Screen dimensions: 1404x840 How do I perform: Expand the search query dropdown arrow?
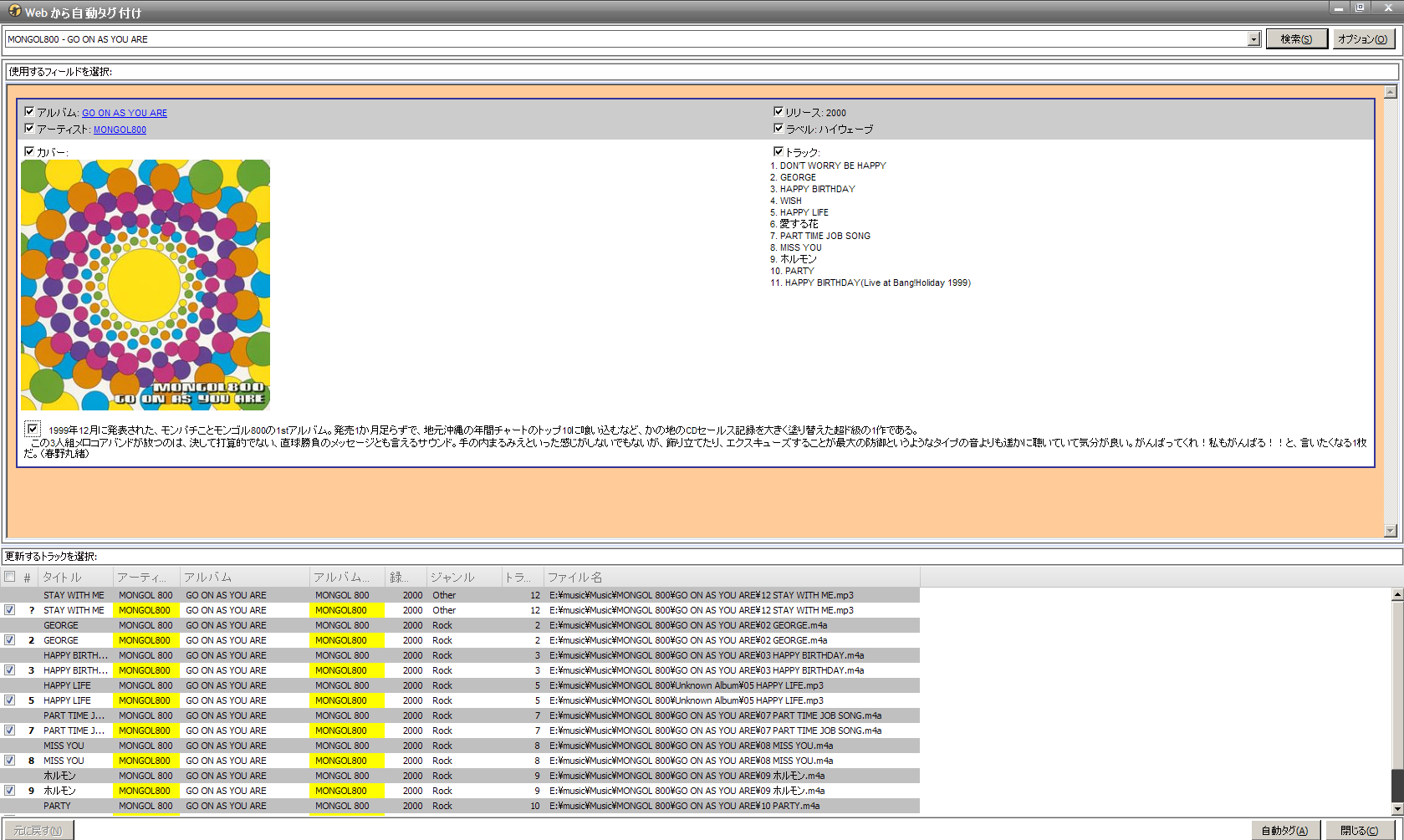tap(1253, 39)
